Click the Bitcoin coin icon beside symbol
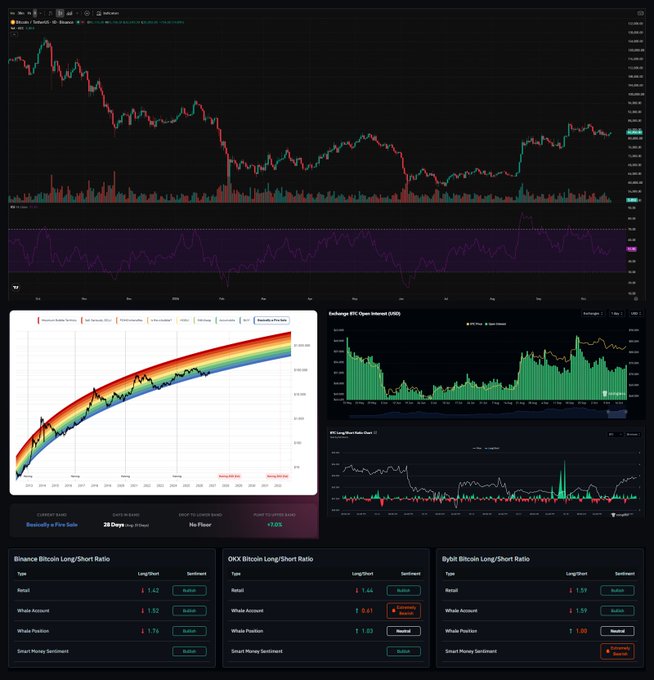The width and height of the screenshot is (654, 680). (13, 22)
